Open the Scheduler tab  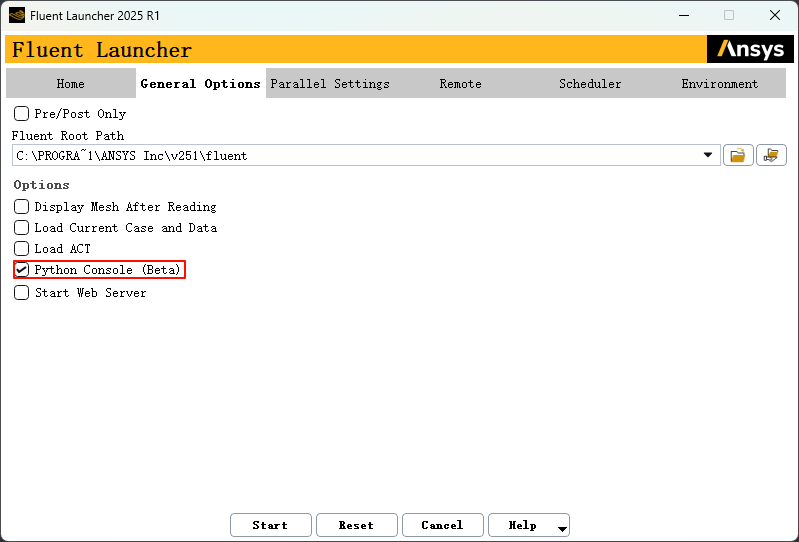click(590, 83)
